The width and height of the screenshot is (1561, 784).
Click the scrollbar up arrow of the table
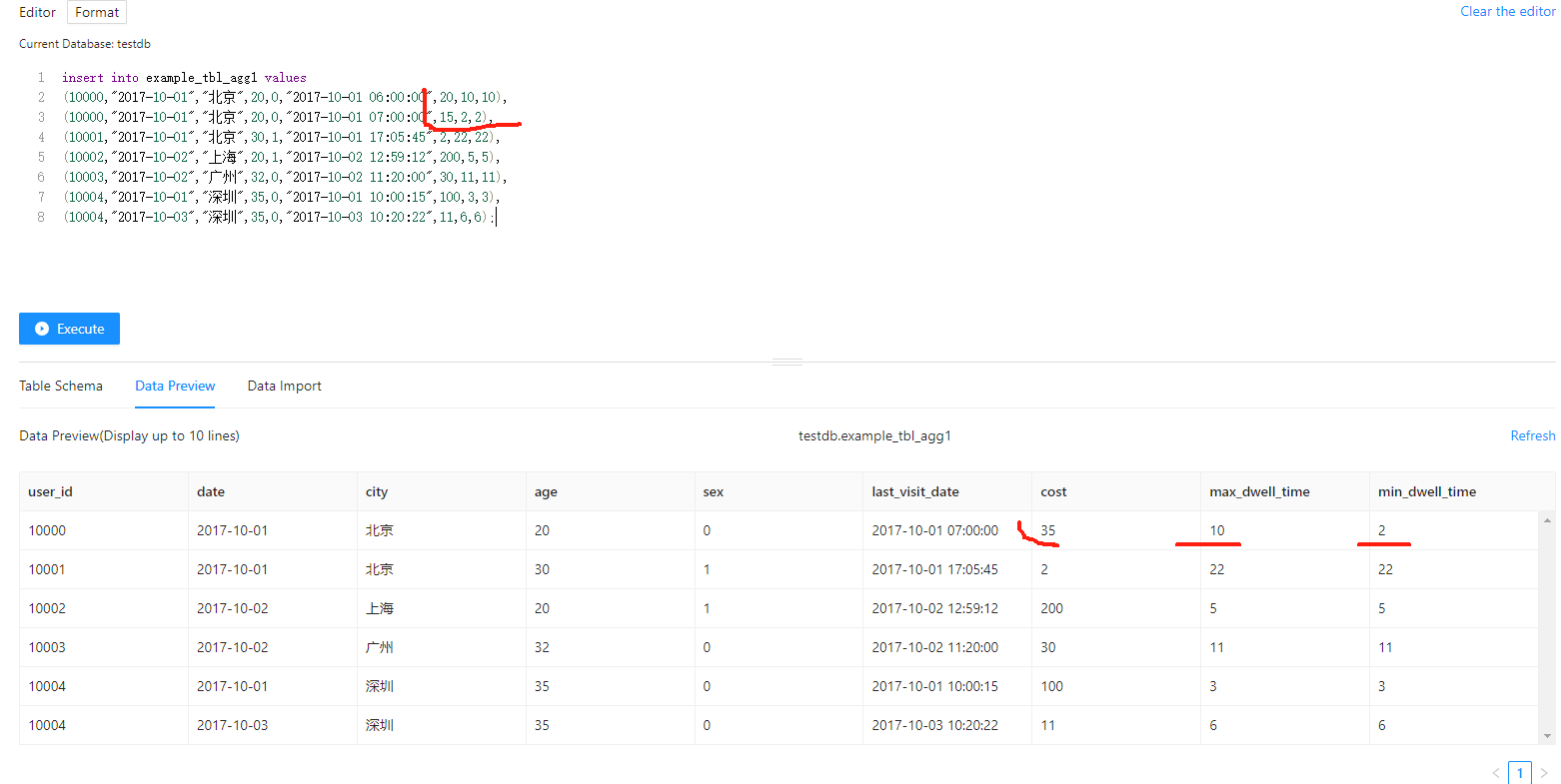1547,520
